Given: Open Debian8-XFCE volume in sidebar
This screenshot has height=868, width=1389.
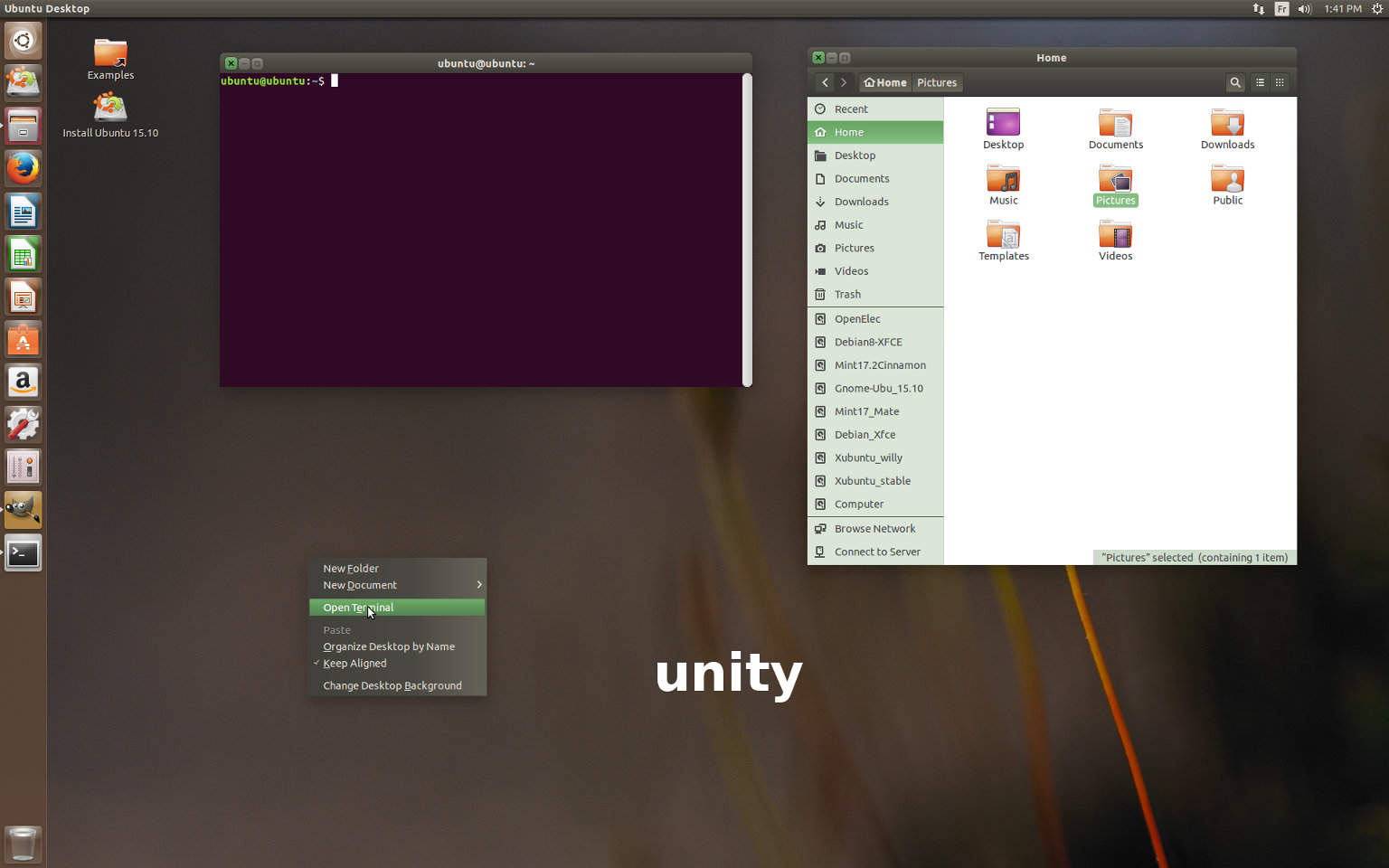Looking at the screenshot, I should coord(875,342).
